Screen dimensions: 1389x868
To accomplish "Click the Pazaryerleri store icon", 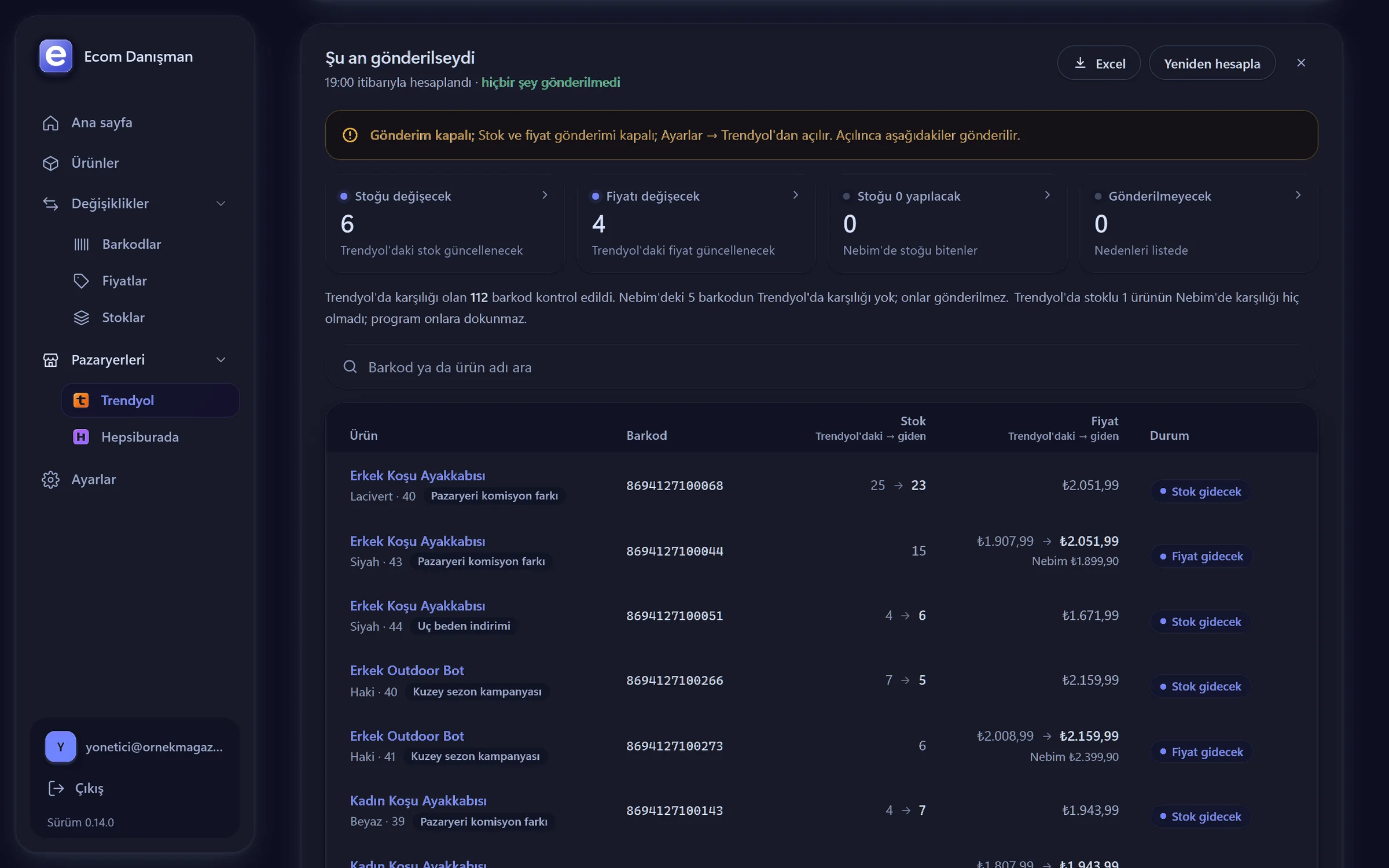I will point(50,360).
